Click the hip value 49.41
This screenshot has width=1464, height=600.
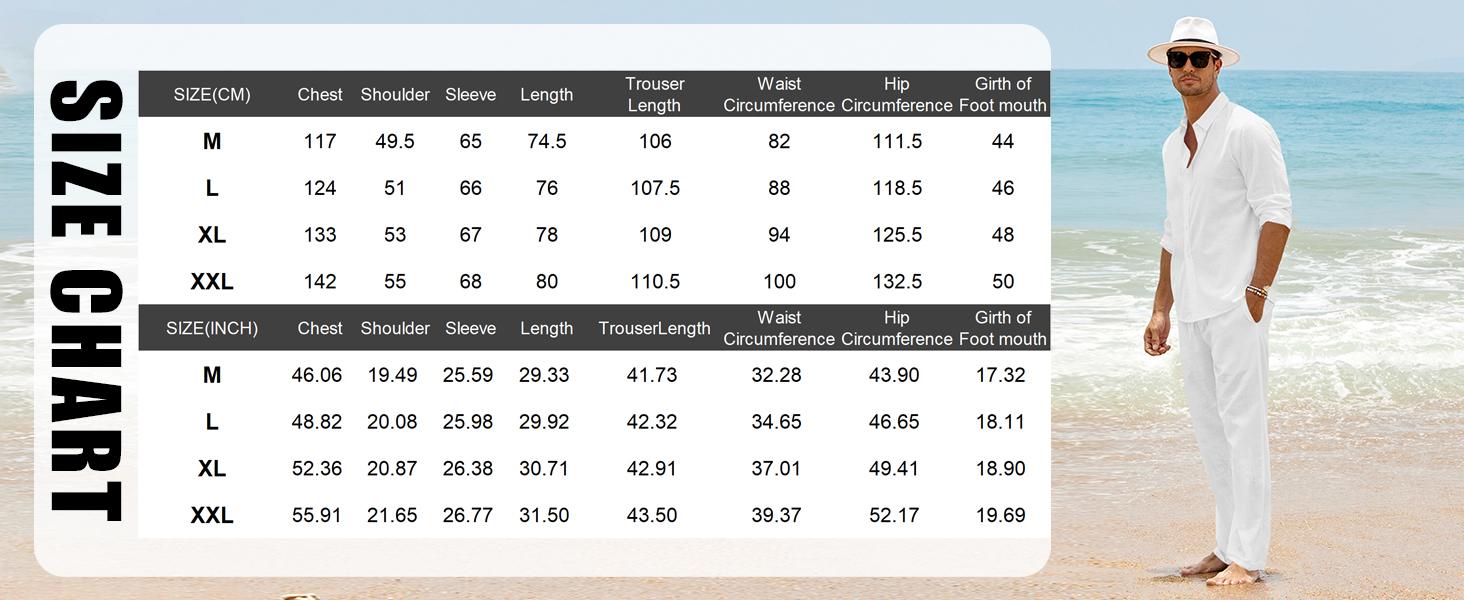coord(894,468)
